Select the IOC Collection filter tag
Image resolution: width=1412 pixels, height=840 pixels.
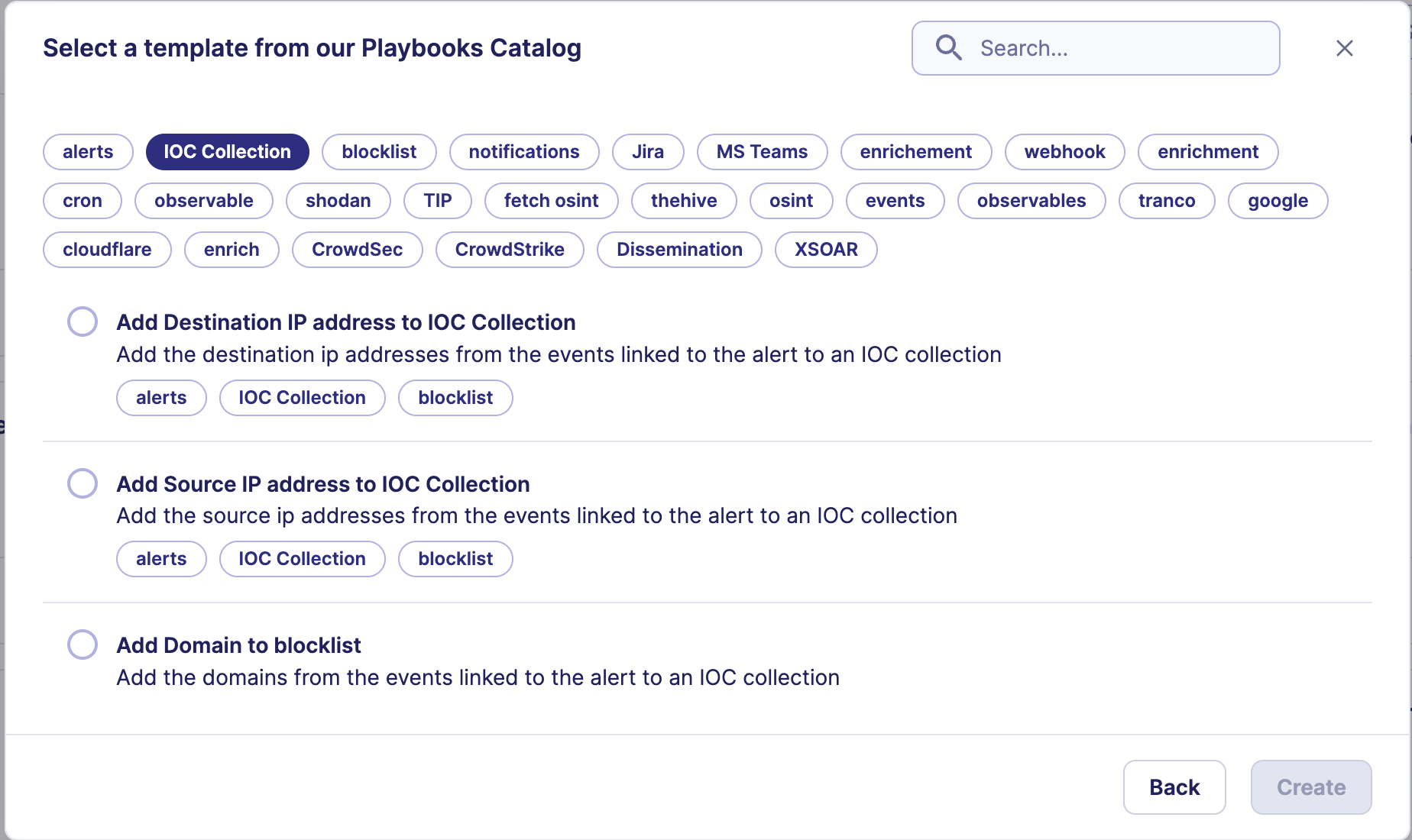coord(227,151)
